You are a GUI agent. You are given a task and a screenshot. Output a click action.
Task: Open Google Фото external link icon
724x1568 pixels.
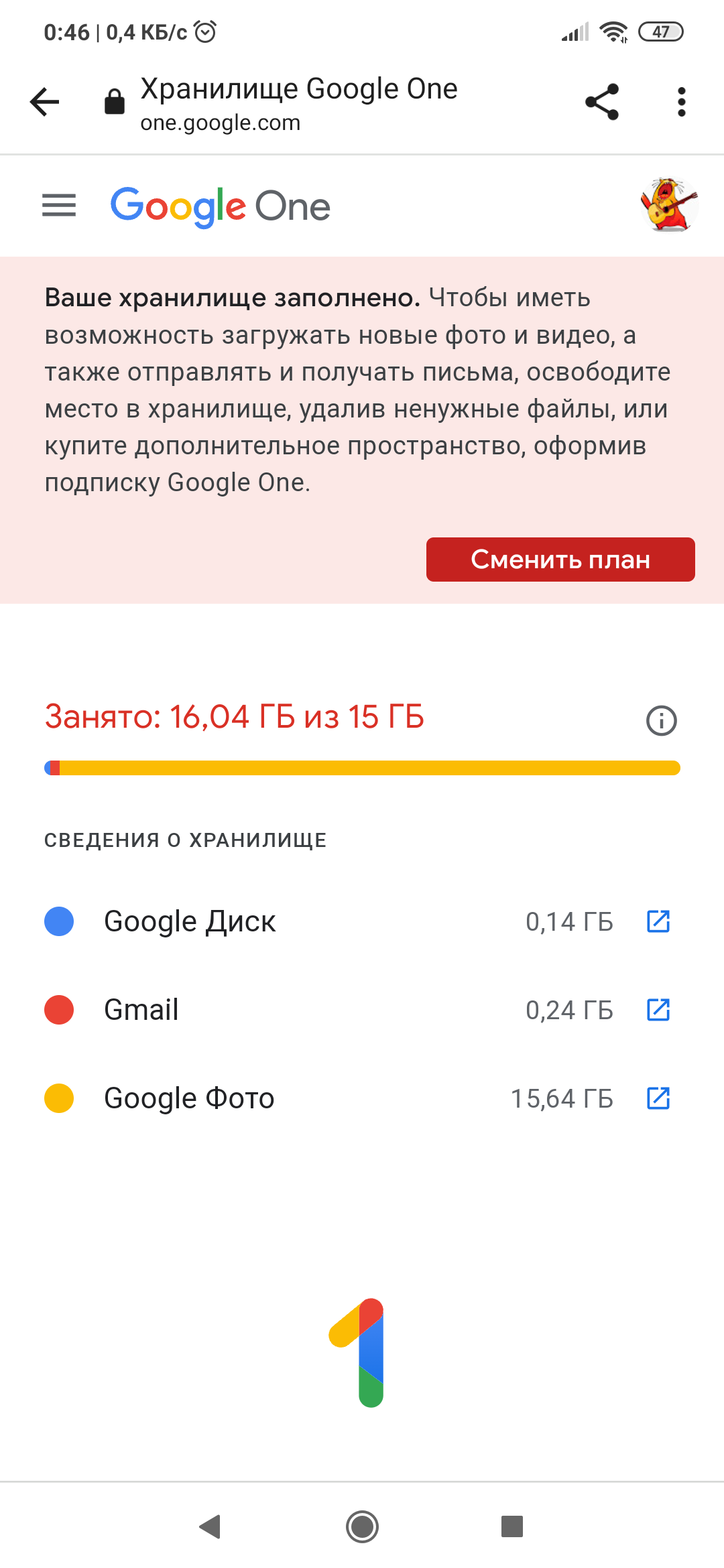click(658, 1098)
